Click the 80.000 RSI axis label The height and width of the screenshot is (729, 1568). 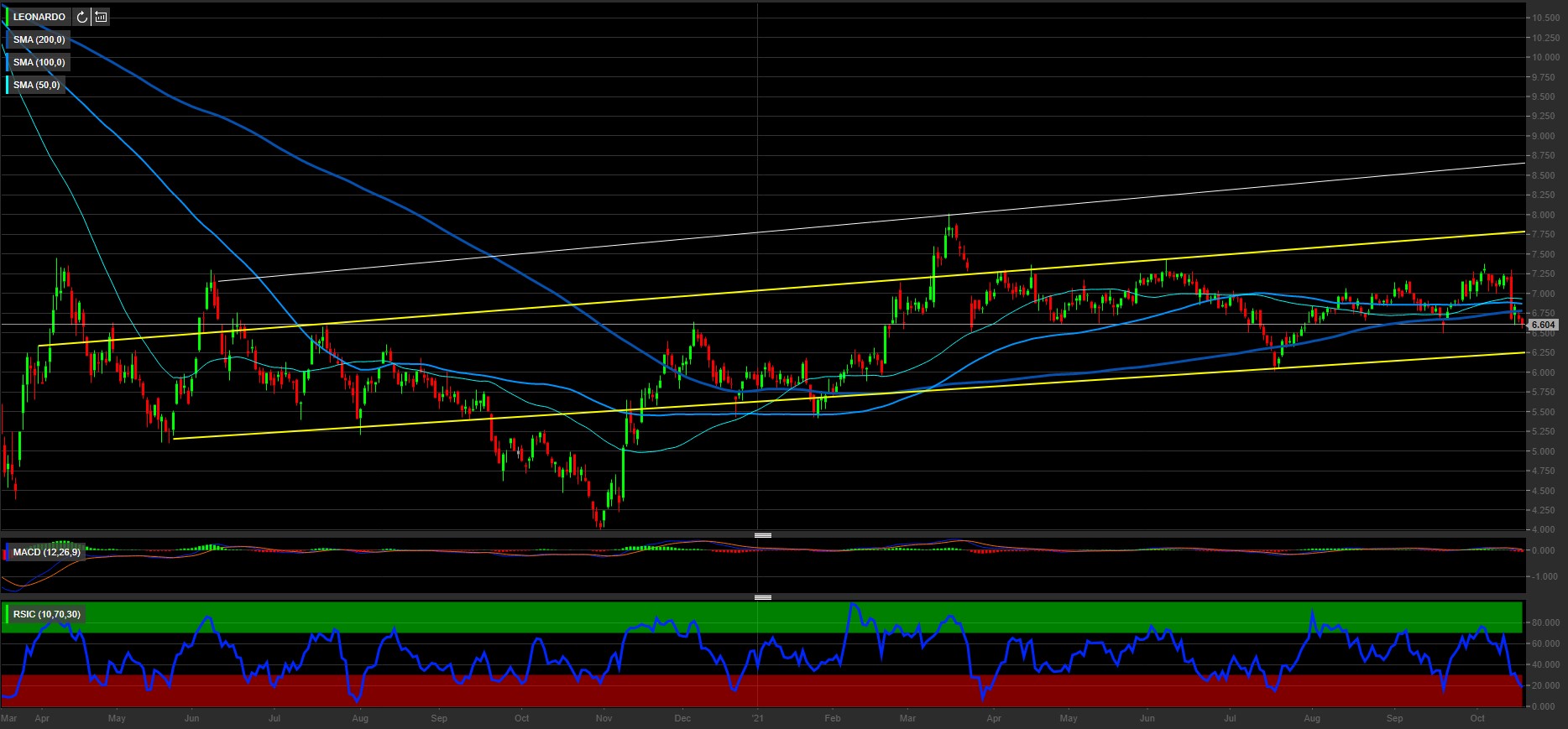pyautogui.click(x=1545, y=623)
